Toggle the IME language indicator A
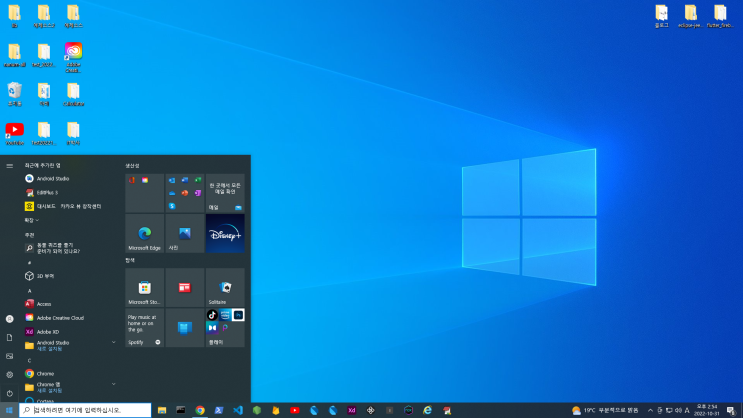Image resolution: width=743 pixels, height=418 pixels. coord(687,410)
